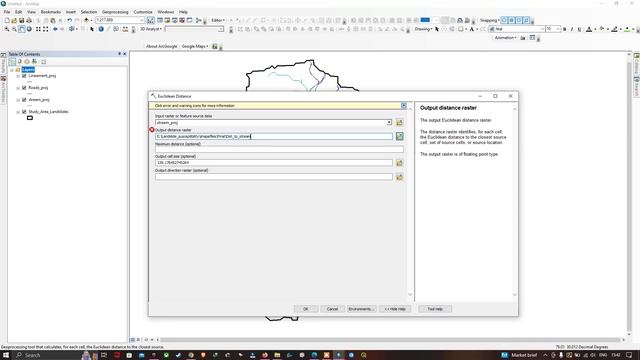Click the Maximum distance input field
Screen dimensions: 640x360
[279, 149]
